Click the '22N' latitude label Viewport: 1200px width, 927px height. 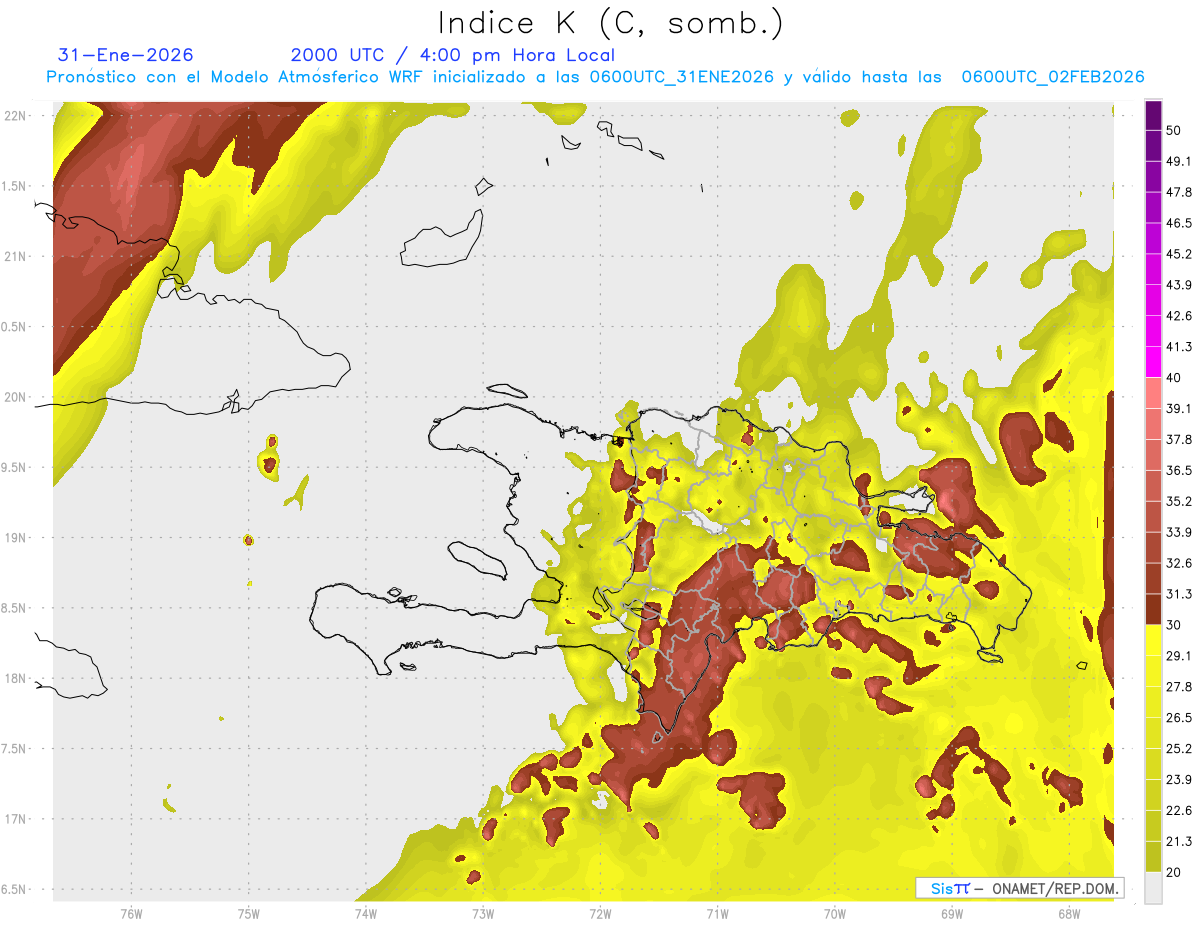tap(15, 115)
